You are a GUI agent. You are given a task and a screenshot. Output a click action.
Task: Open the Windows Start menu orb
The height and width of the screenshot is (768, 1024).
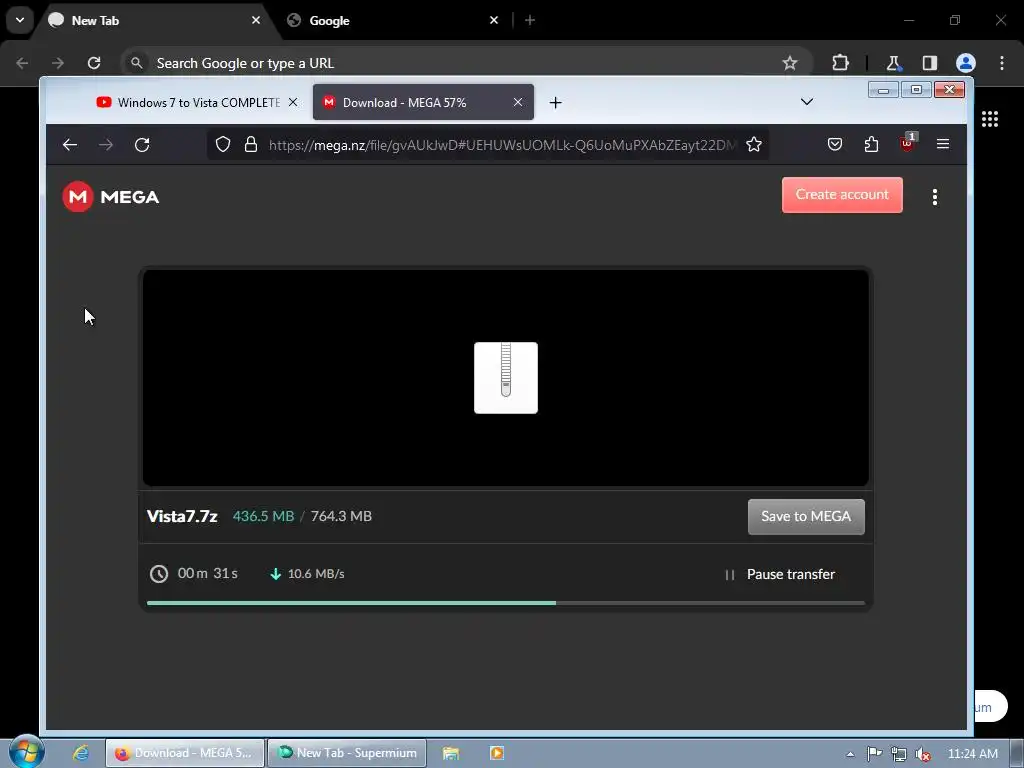26,752
